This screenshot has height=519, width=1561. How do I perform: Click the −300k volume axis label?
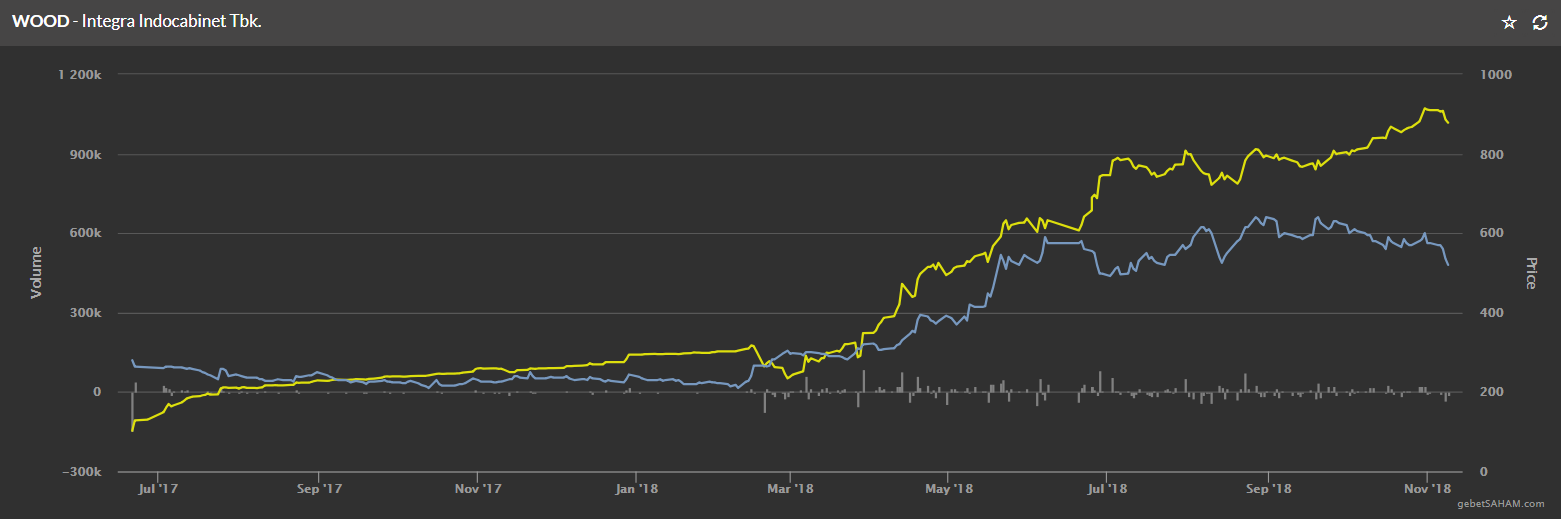(79, 472)
